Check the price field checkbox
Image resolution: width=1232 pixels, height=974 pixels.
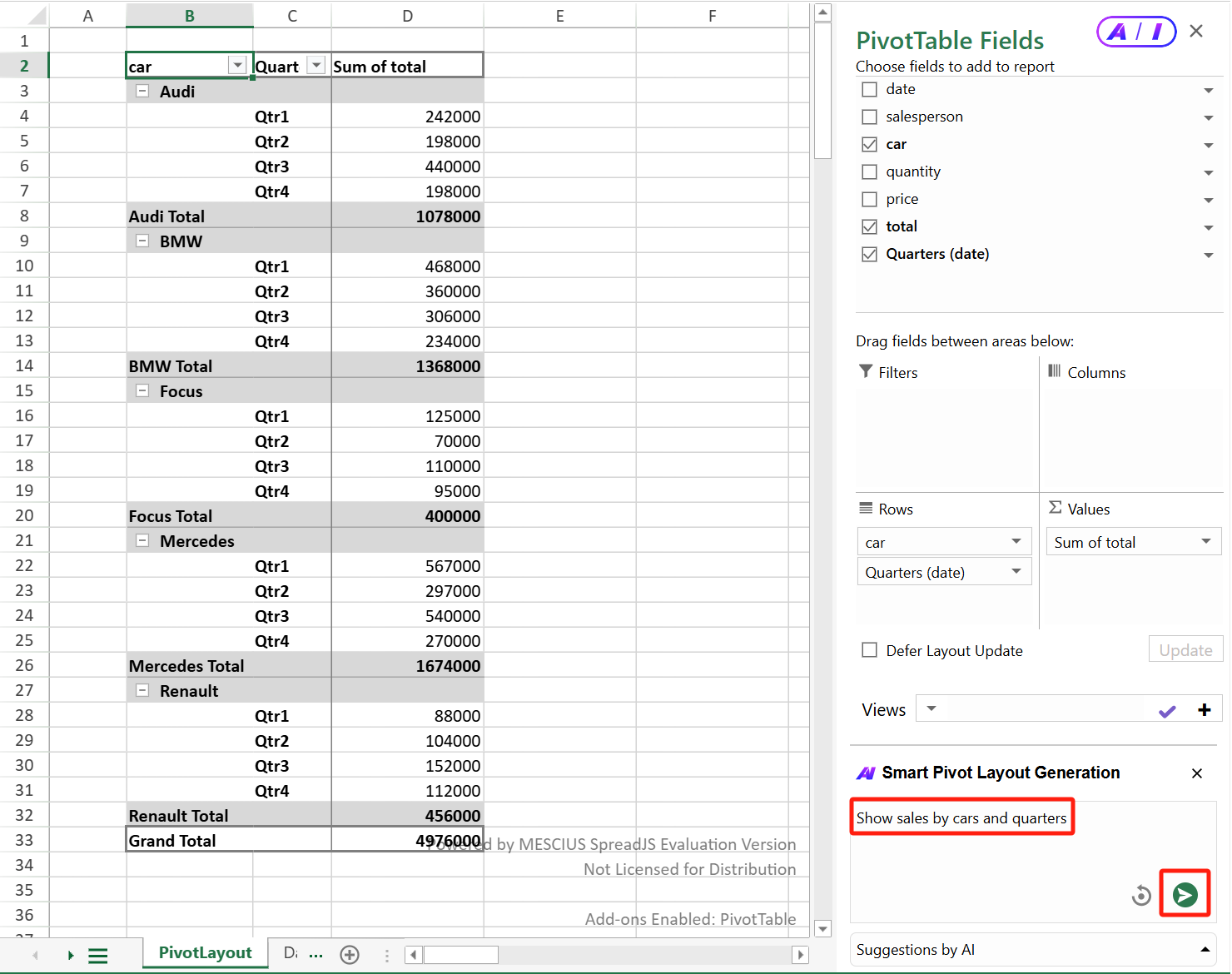click(870, 199)
